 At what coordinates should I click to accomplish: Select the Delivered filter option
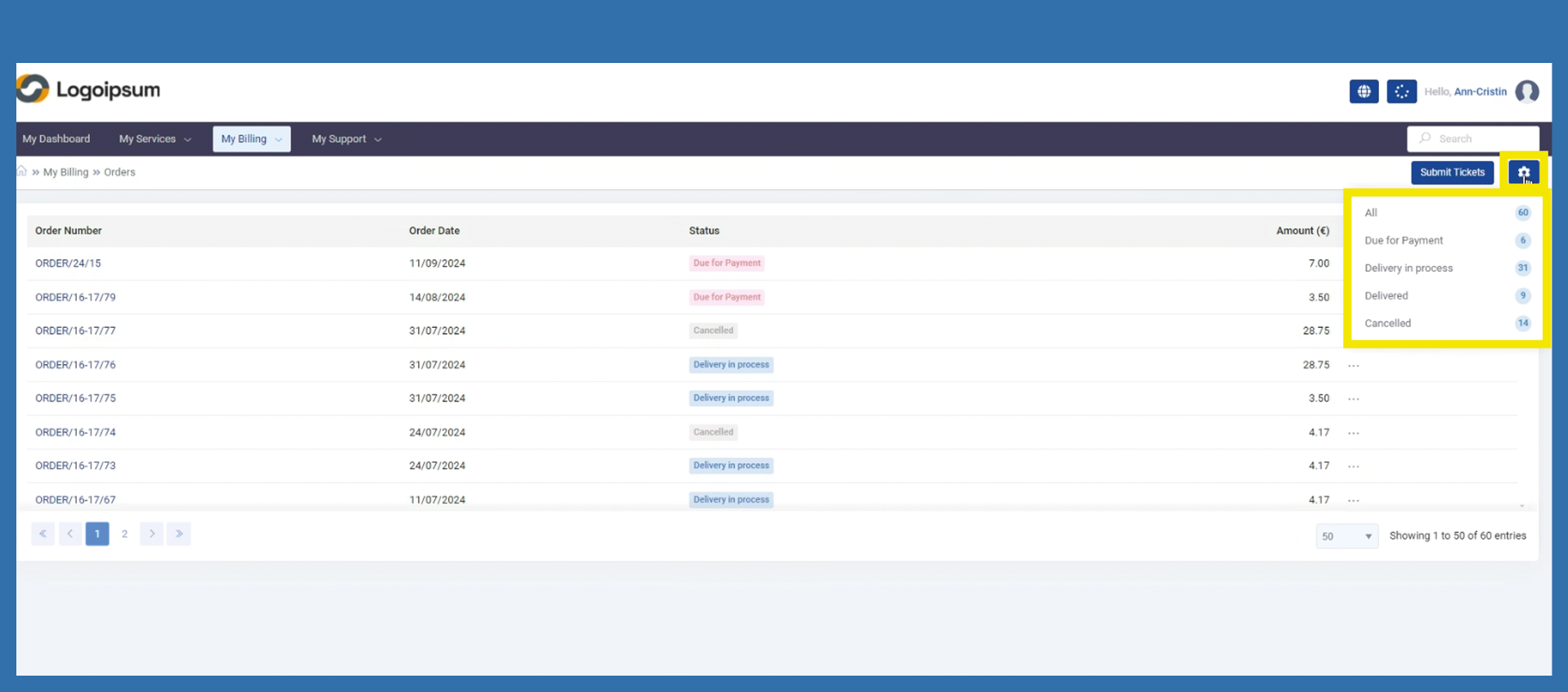pyautogui.click(x=1386, y=296)
